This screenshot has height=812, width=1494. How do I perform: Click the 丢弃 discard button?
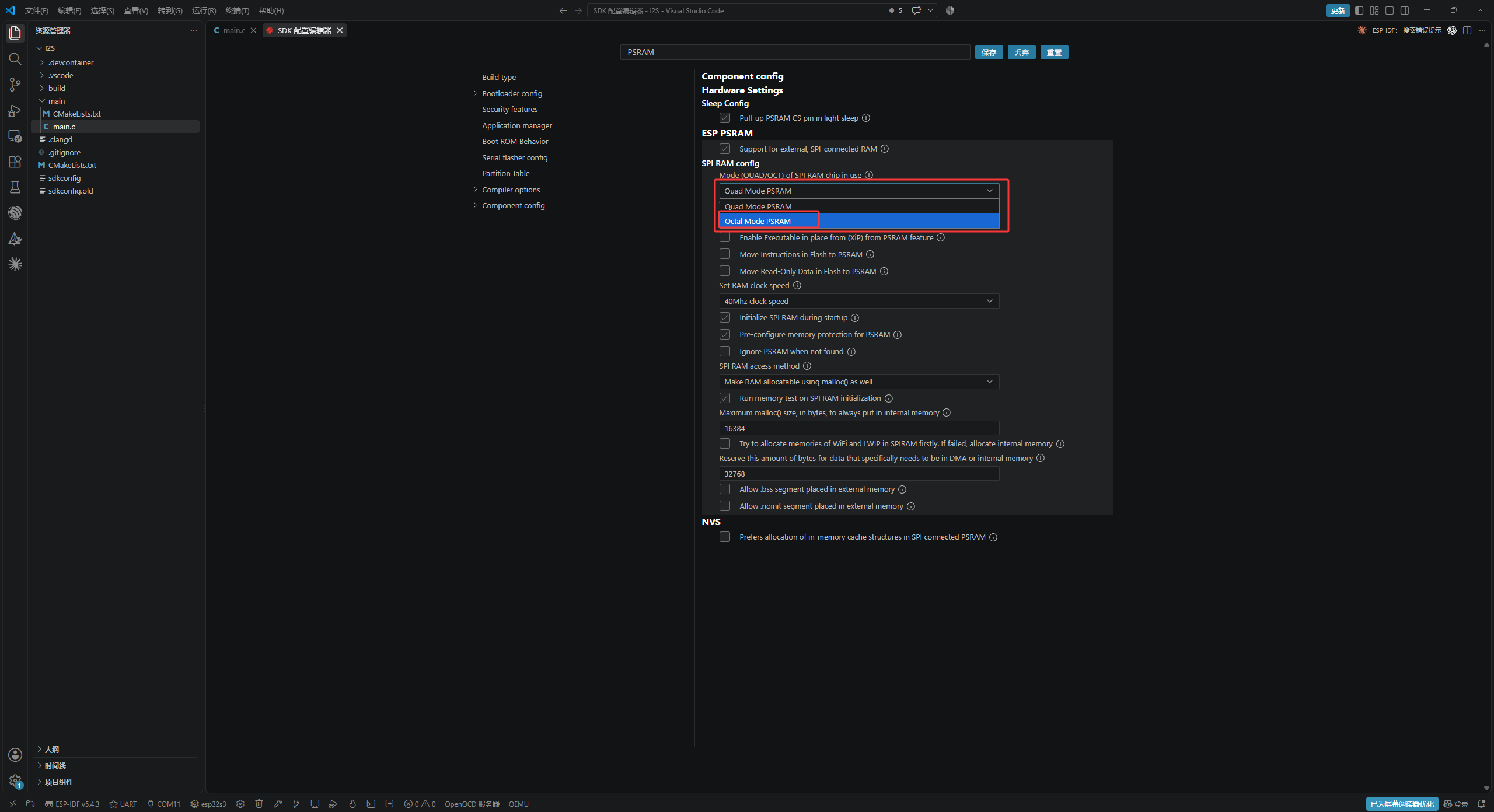point(1021,52)
